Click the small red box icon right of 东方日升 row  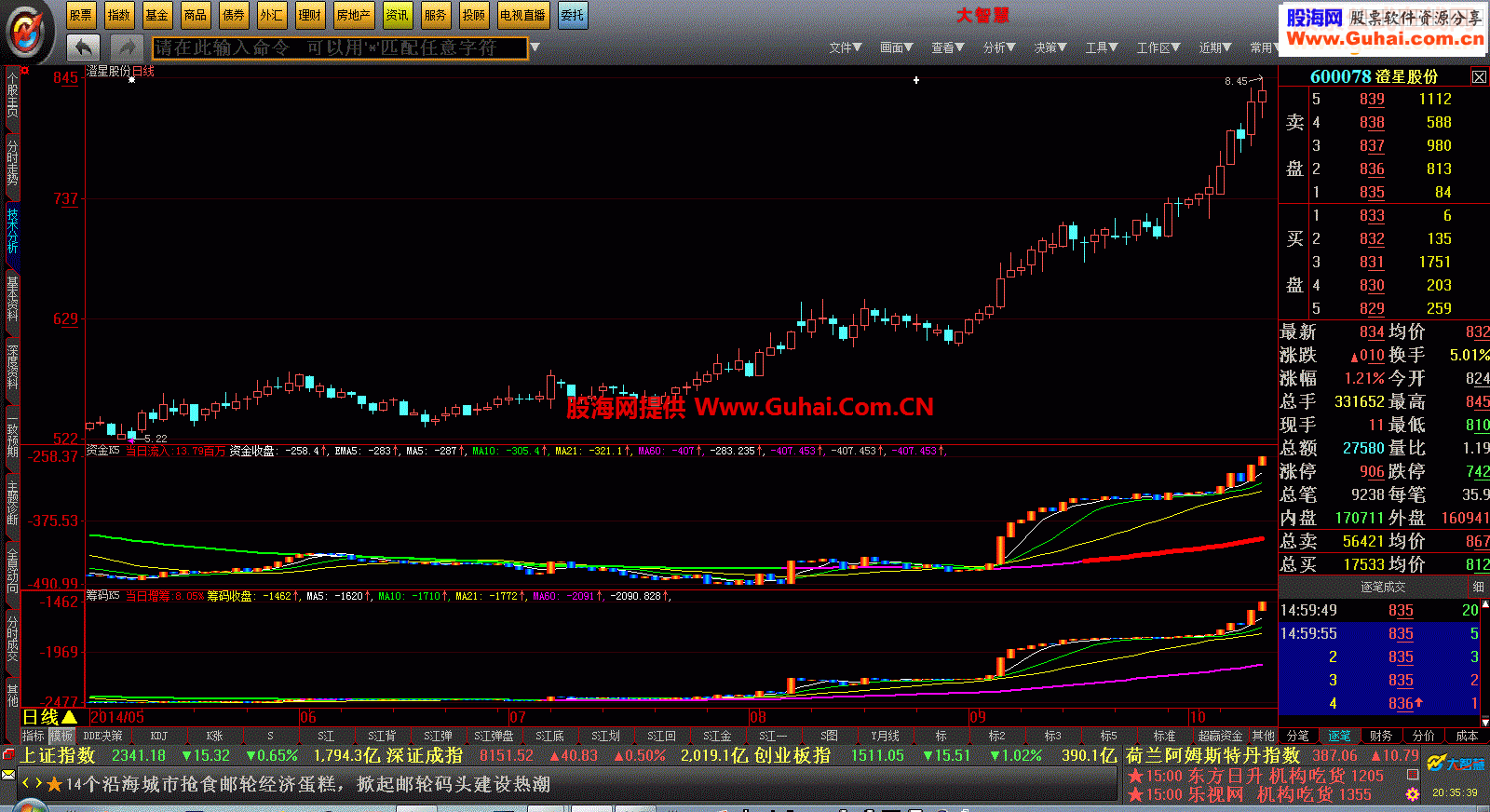click(x=1413, y=775)
